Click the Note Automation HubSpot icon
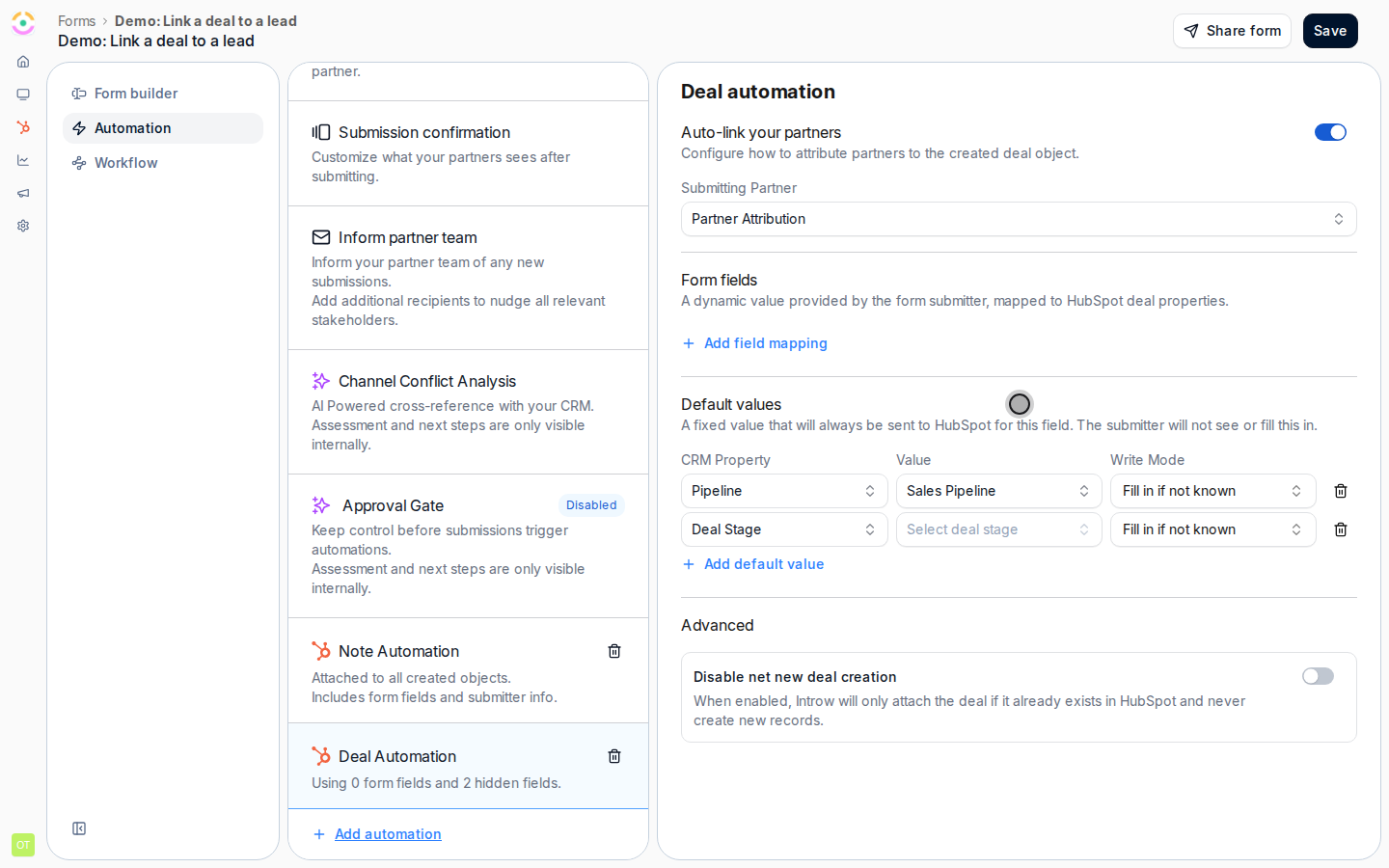Screen dimensions: 1389x868 (321, 651)
